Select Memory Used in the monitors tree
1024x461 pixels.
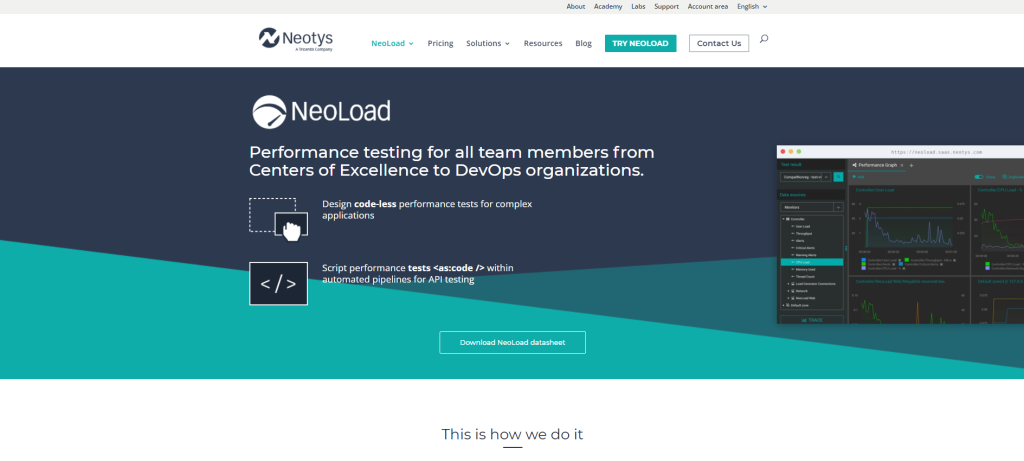pyautogui.click(x=805, y=270)
